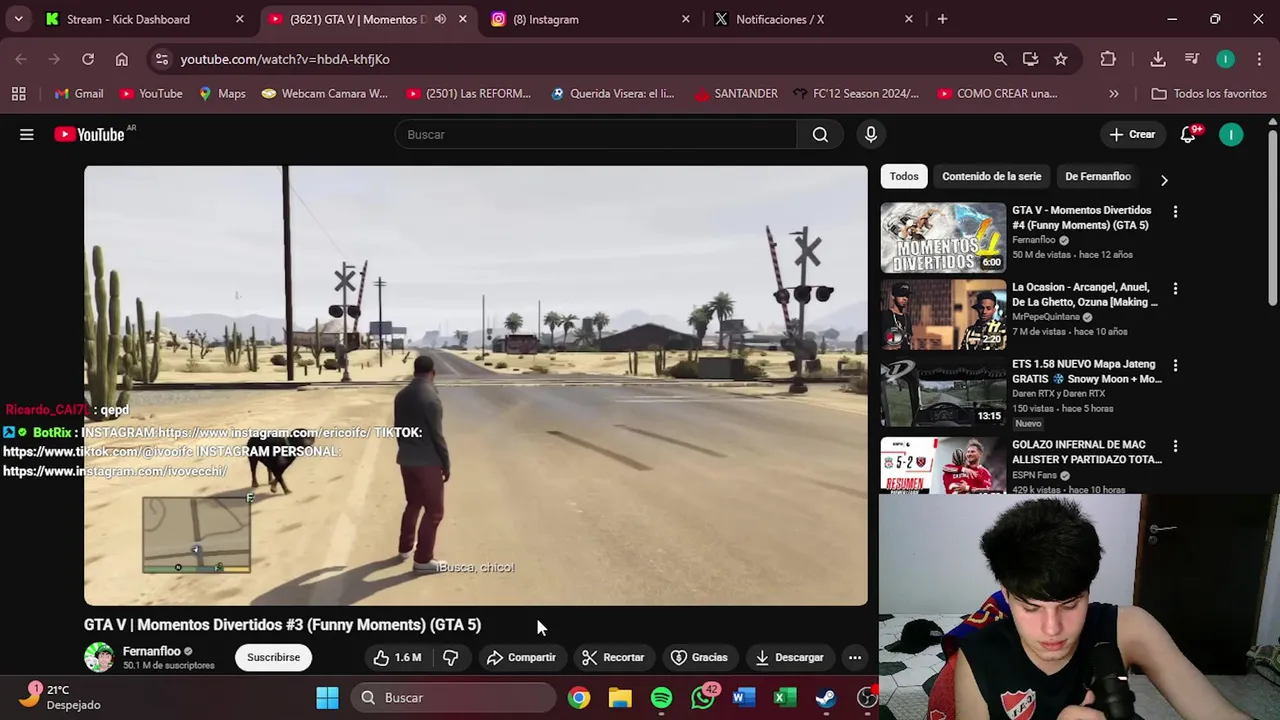Focus the YouTube Buscar search field

click(x=596, y=134)
